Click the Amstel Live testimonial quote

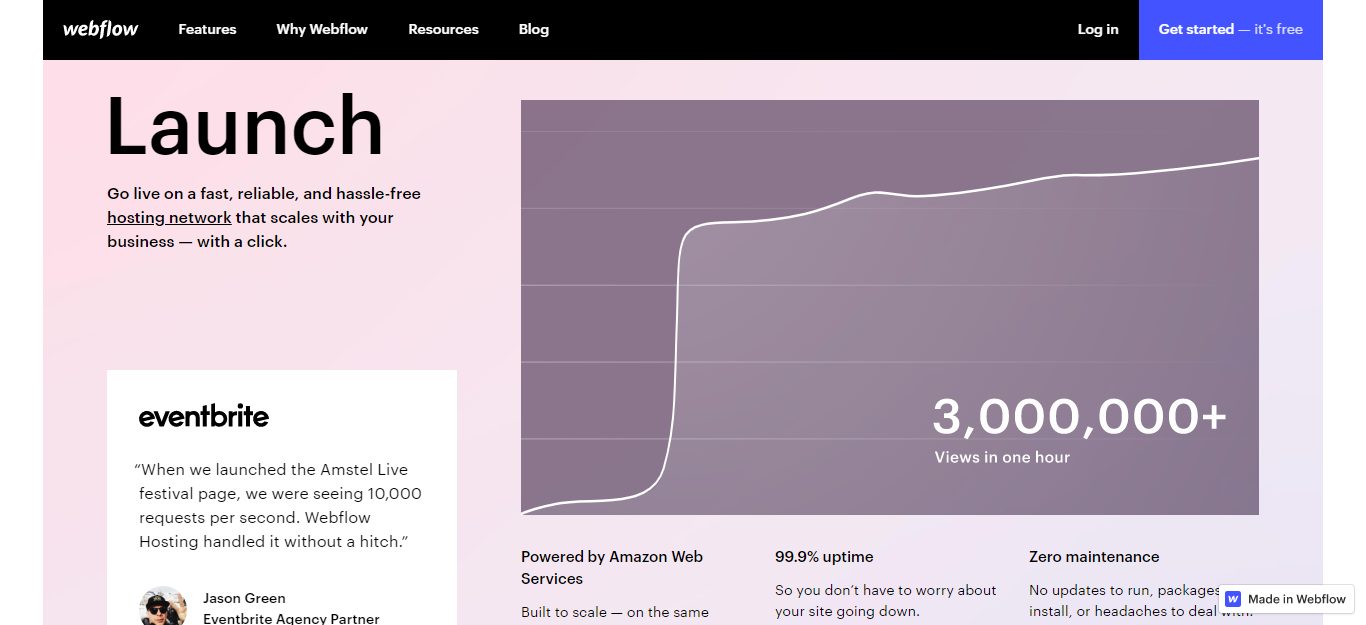tap(279, 505)
